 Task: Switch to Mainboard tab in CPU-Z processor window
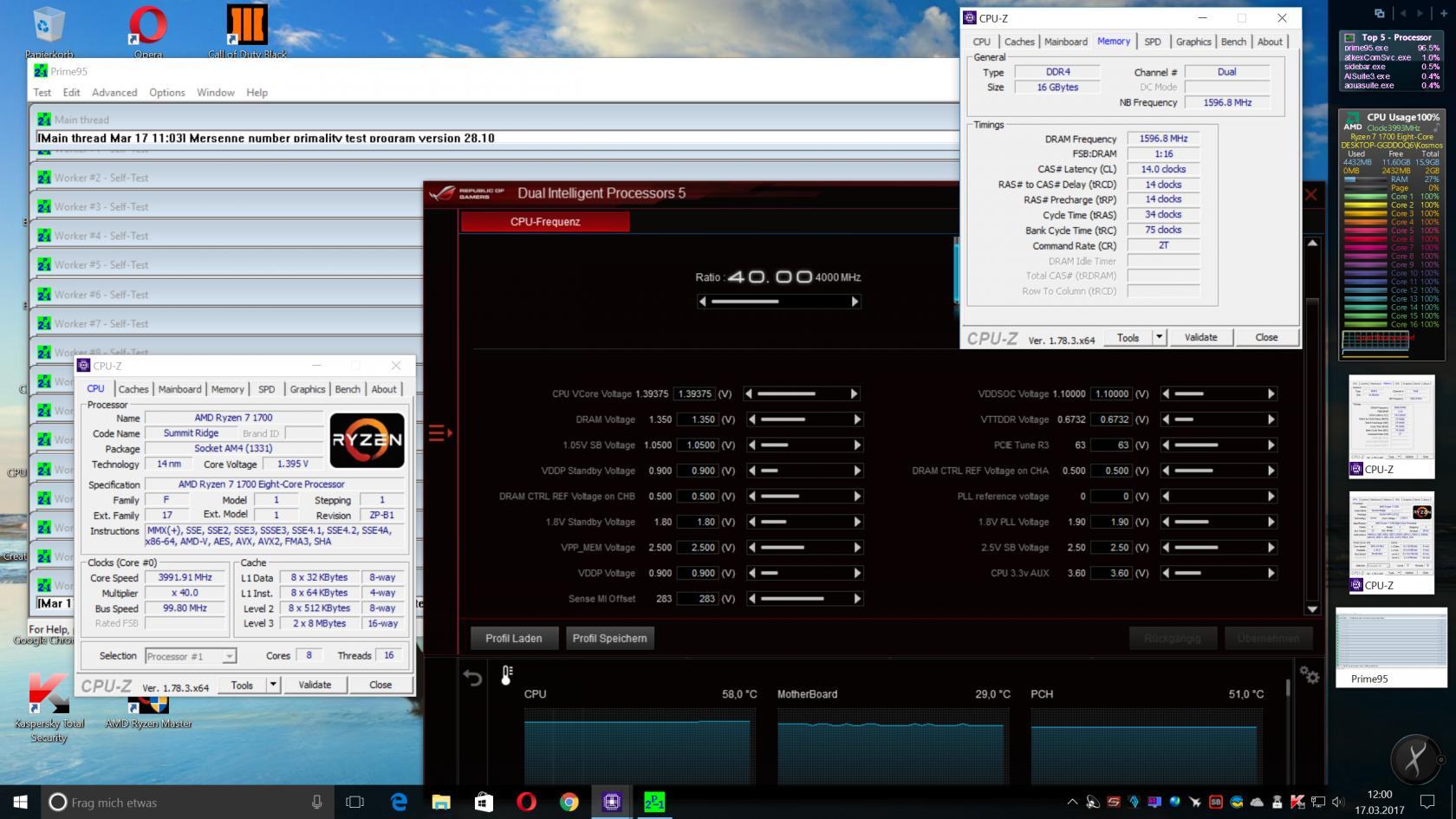[179, 389]
